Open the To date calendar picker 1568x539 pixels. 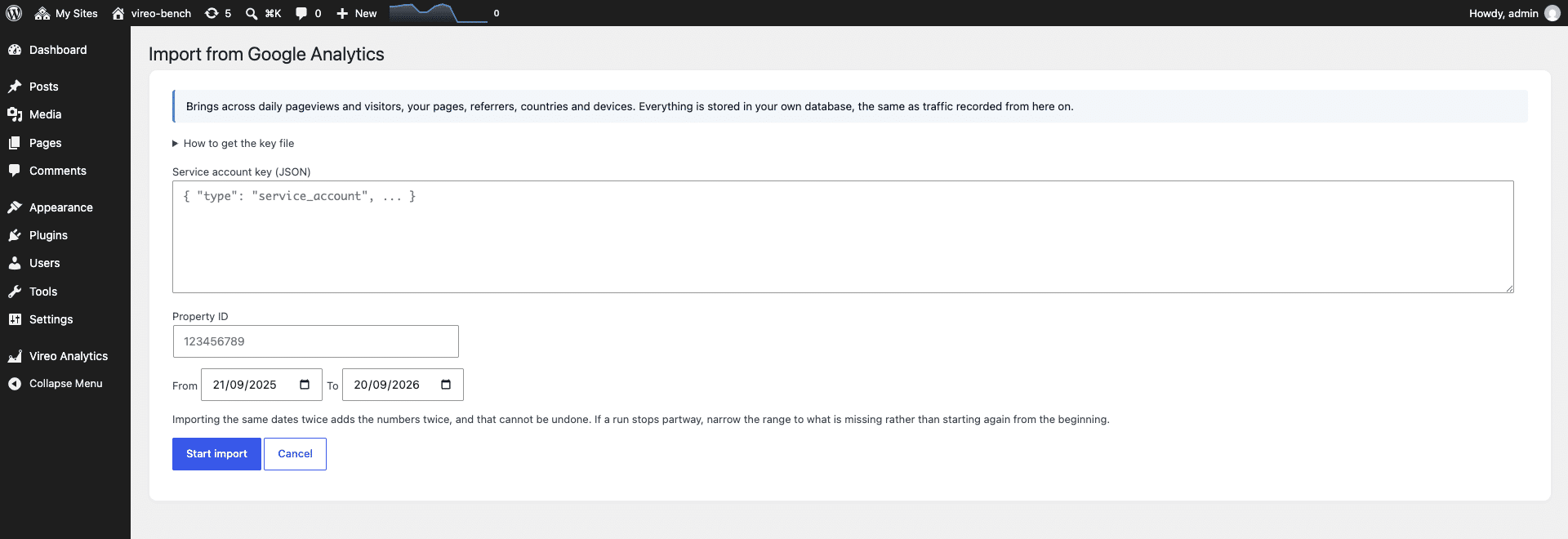pos(446,385)
